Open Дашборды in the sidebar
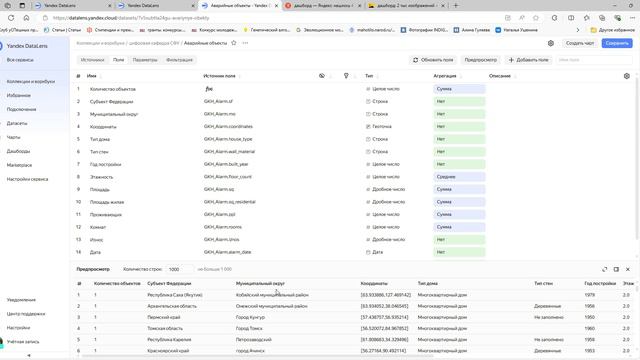Screen dimensions: 640x360 [18, 151]
